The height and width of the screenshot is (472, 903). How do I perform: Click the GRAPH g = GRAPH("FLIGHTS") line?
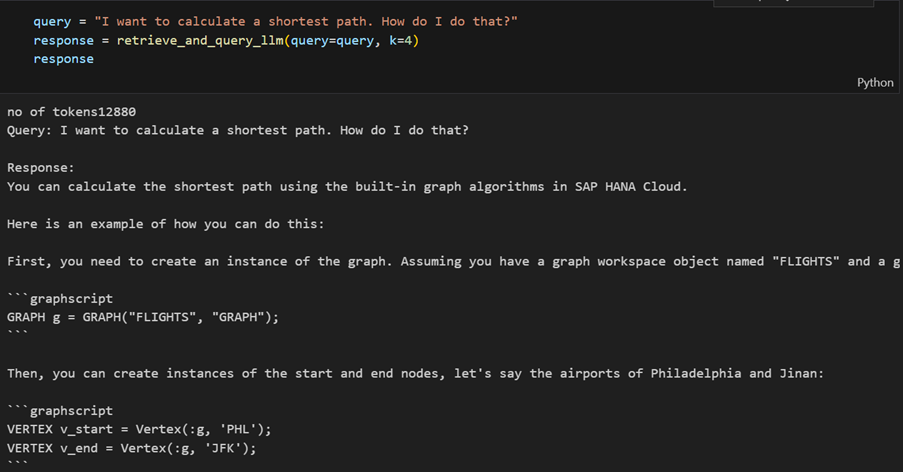(143, 317)
